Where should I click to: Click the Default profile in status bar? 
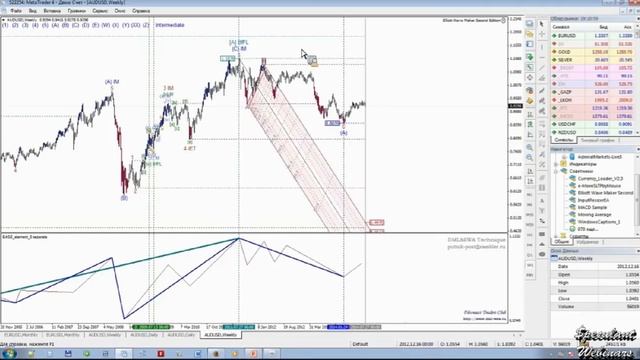[x=360, y=344]
